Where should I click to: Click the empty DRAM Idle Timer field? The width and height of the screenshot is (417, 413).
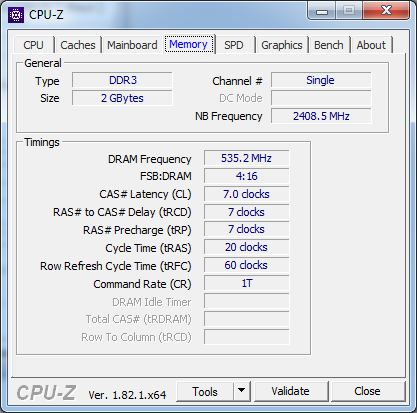247,302
